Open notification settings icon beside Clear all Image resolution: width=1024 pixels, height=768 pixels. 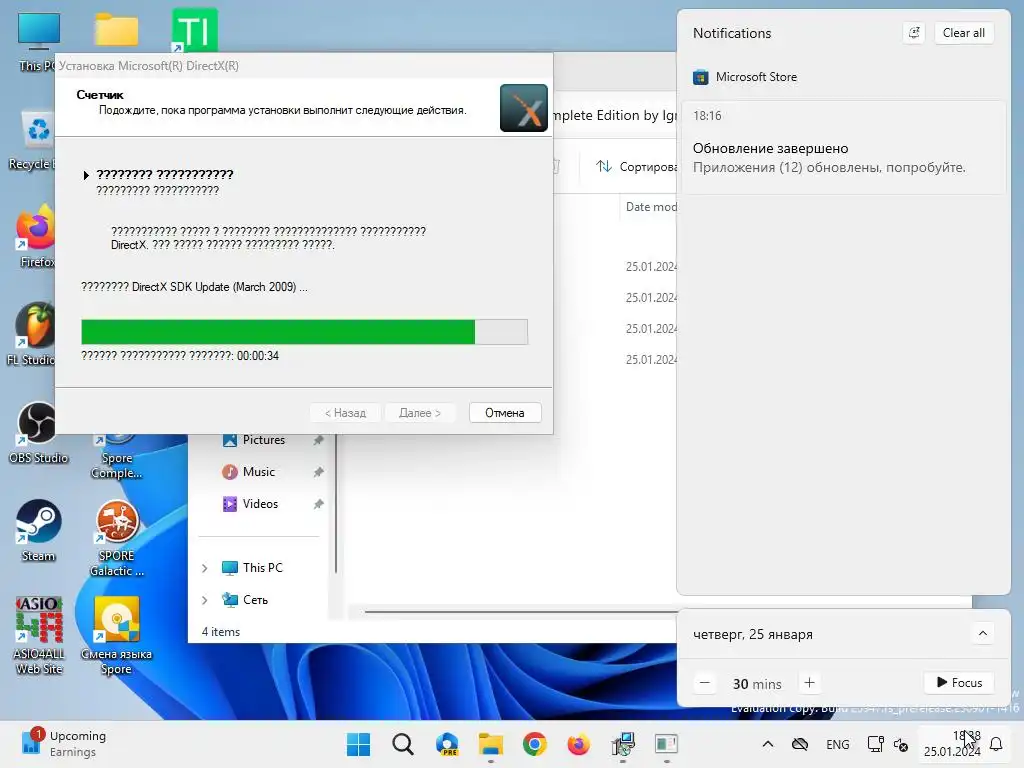point(914,33)
